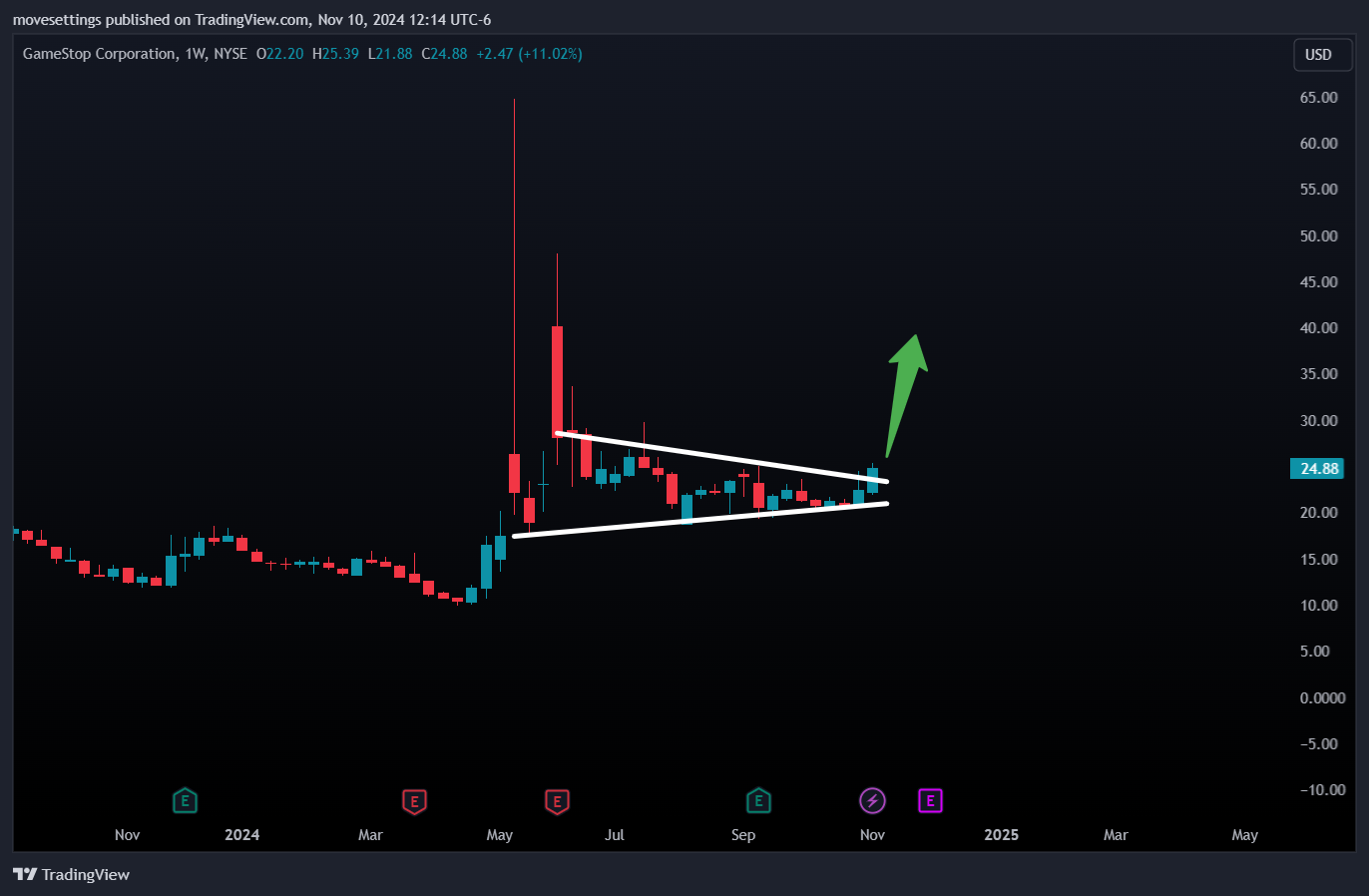1369x896 pixels.
Task: Click the purple lightning event marker
Action: pos(872,800)
